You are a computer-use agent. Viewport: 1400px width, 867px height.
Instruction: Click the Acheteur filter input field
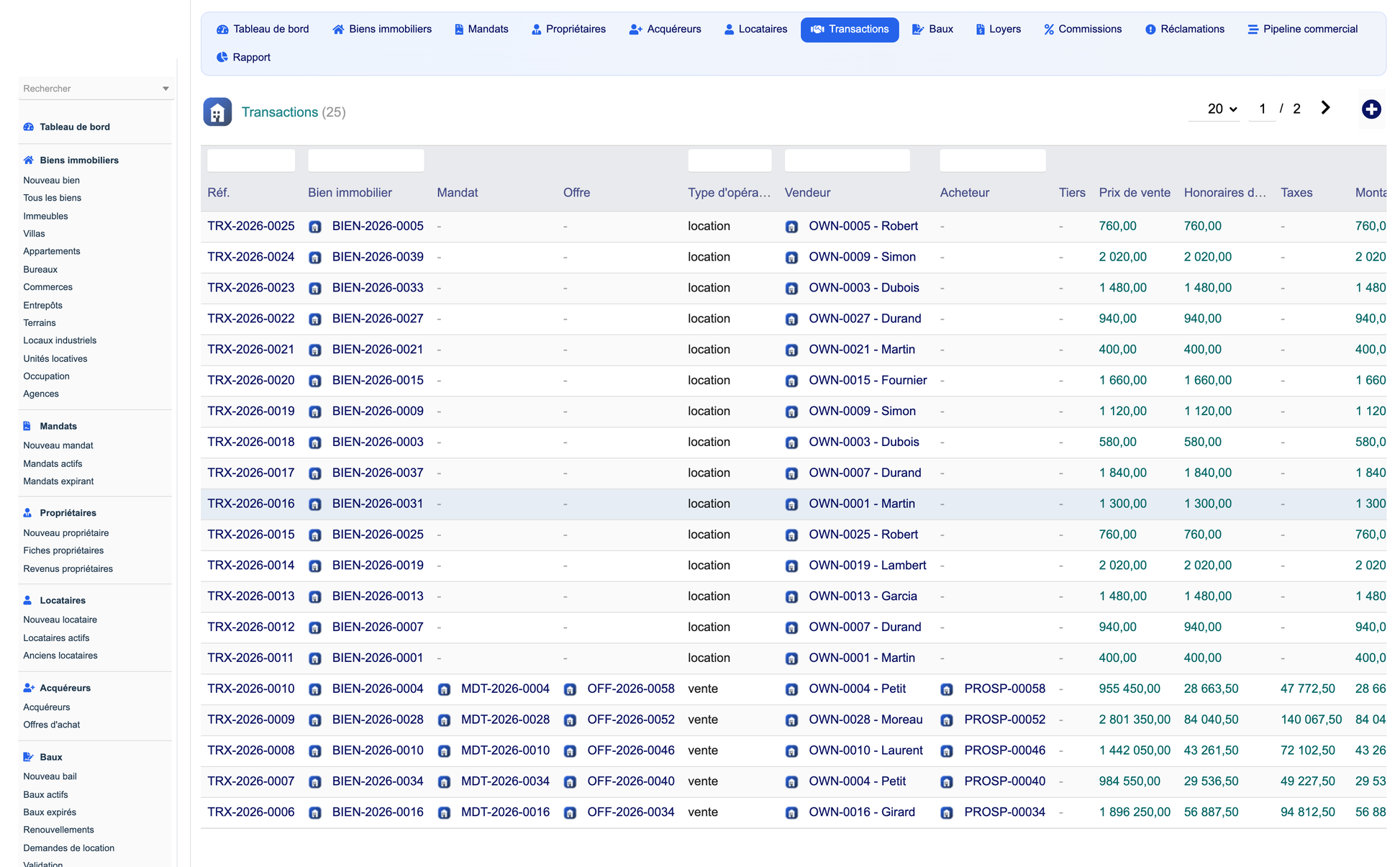993,160
